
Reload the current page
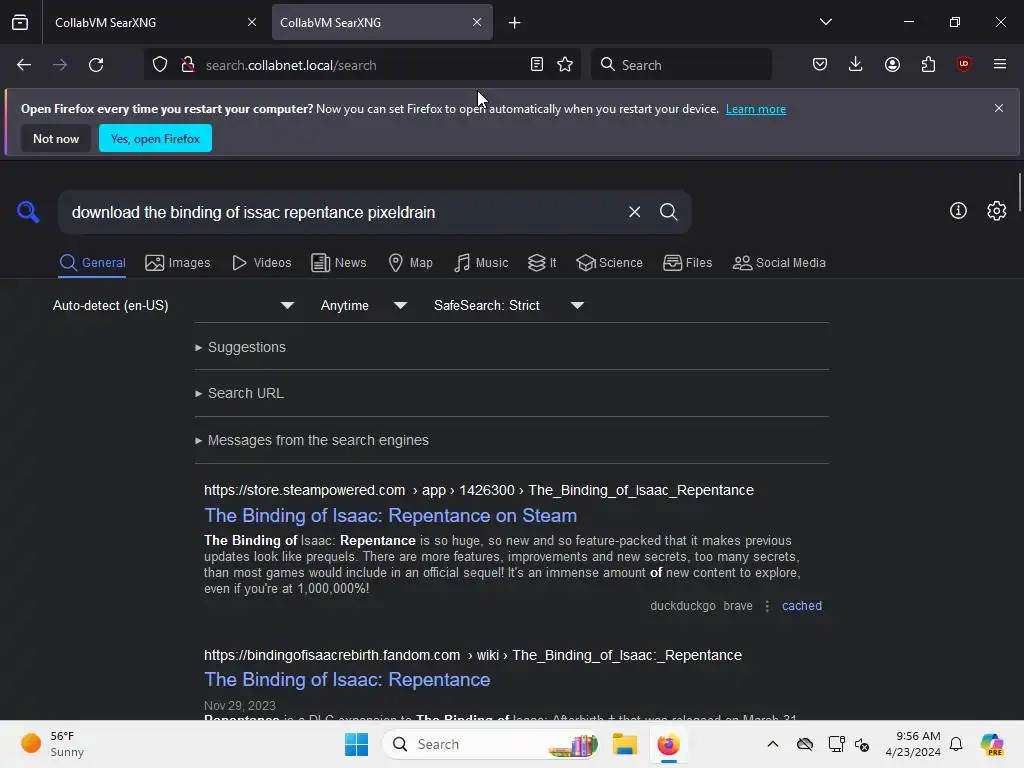96,65
